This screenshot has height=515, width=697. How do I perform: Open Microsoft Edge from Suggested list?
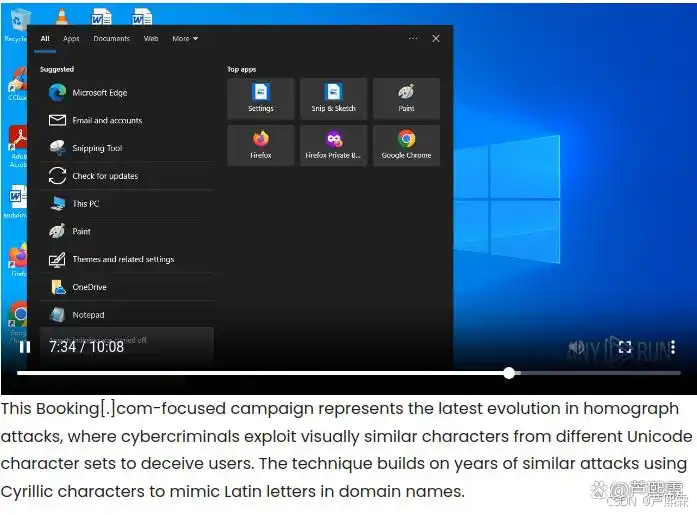pos(127,92)
